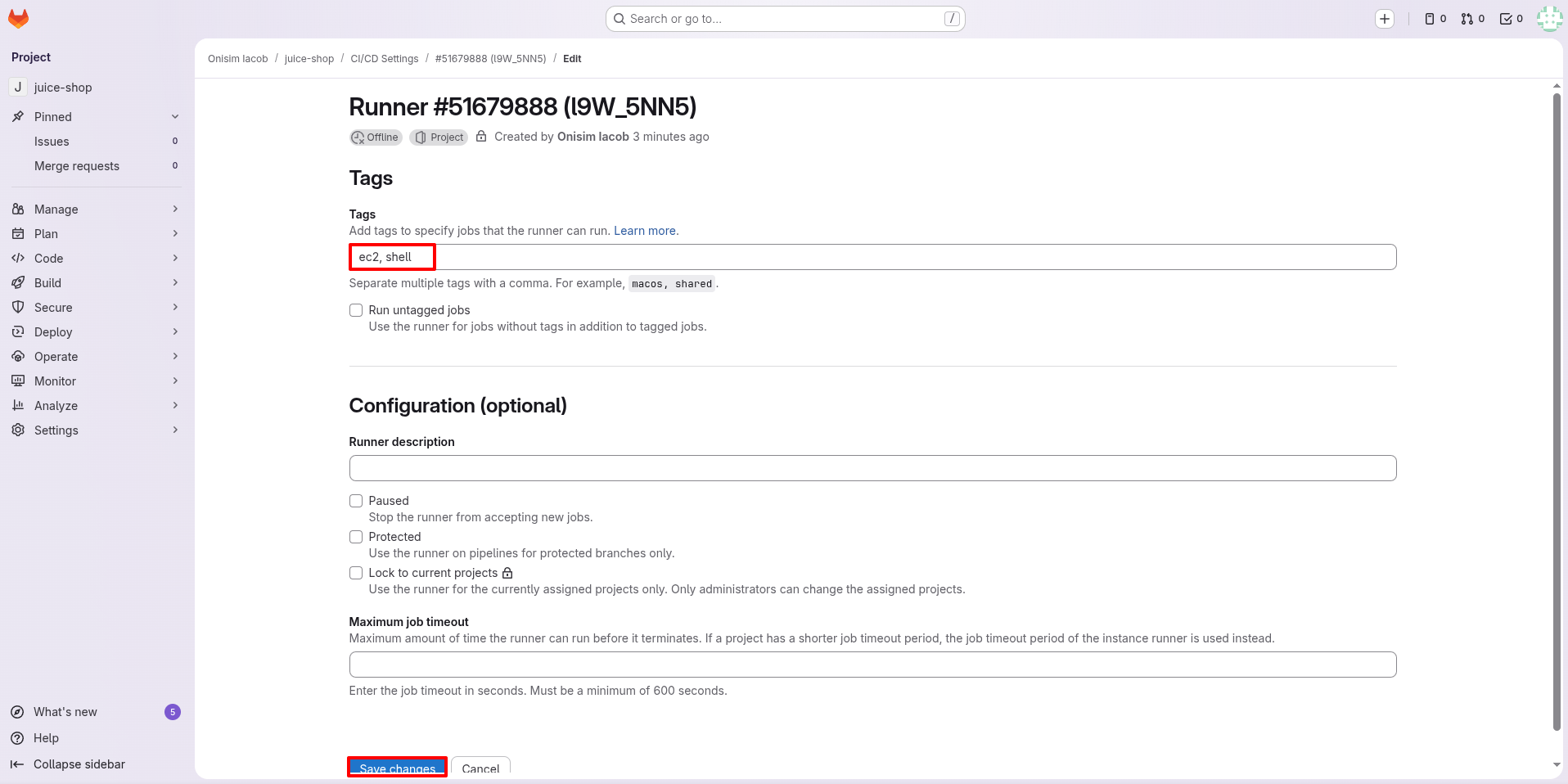Check the Paused checkbox
Image resolution: width=1568 pixels, height=784 pixels.
(x=356, y=501)
